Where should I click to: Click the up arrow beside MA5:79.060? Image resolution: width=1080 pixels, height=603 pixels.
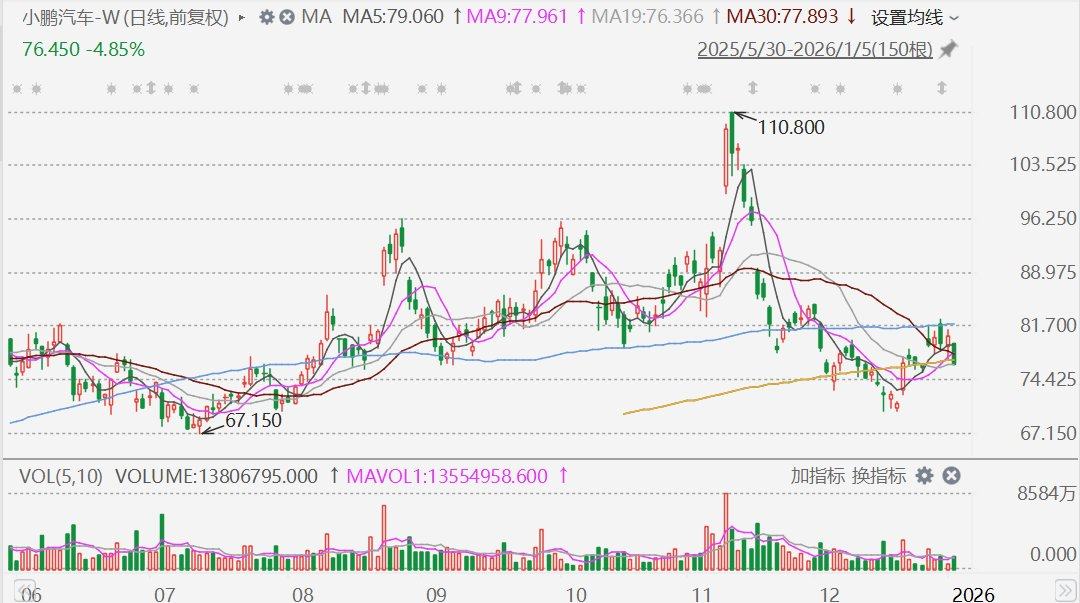click(x=455, y=17)
